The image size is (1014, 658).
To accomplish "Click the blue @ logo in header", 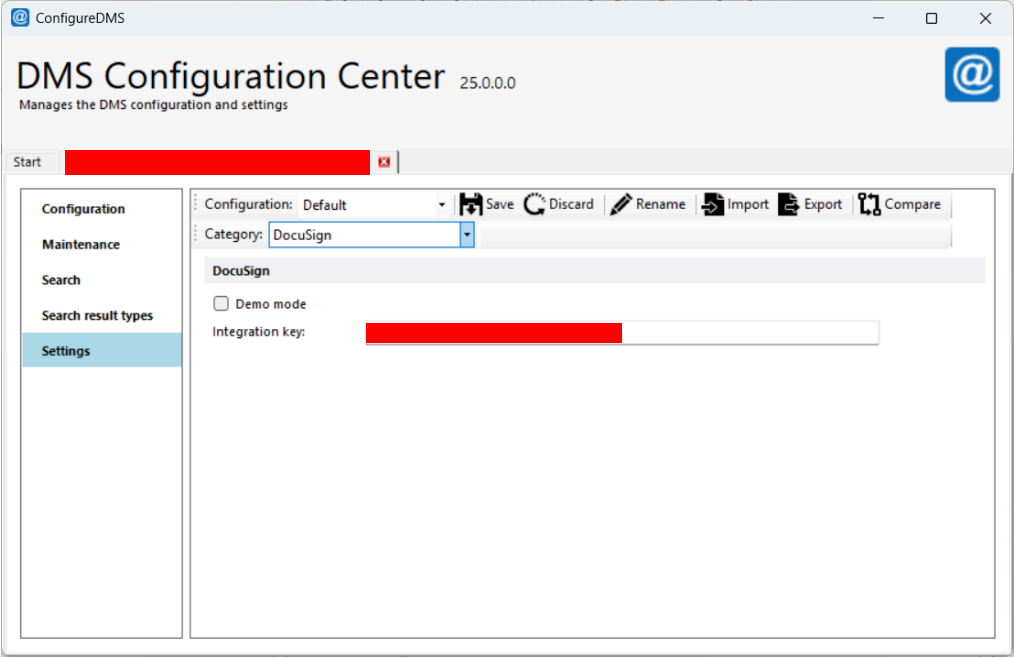I will tap(971, 75).
